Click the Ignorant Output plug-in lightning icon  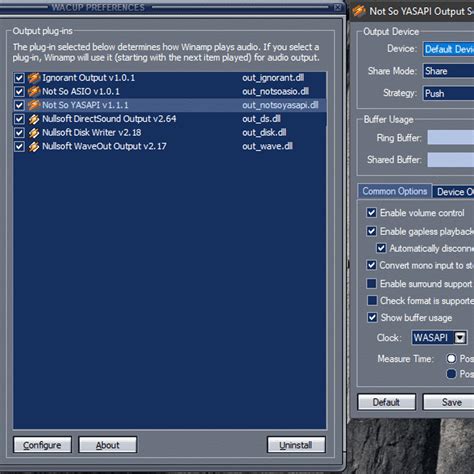pyautogui.click(x=34, y=78)
